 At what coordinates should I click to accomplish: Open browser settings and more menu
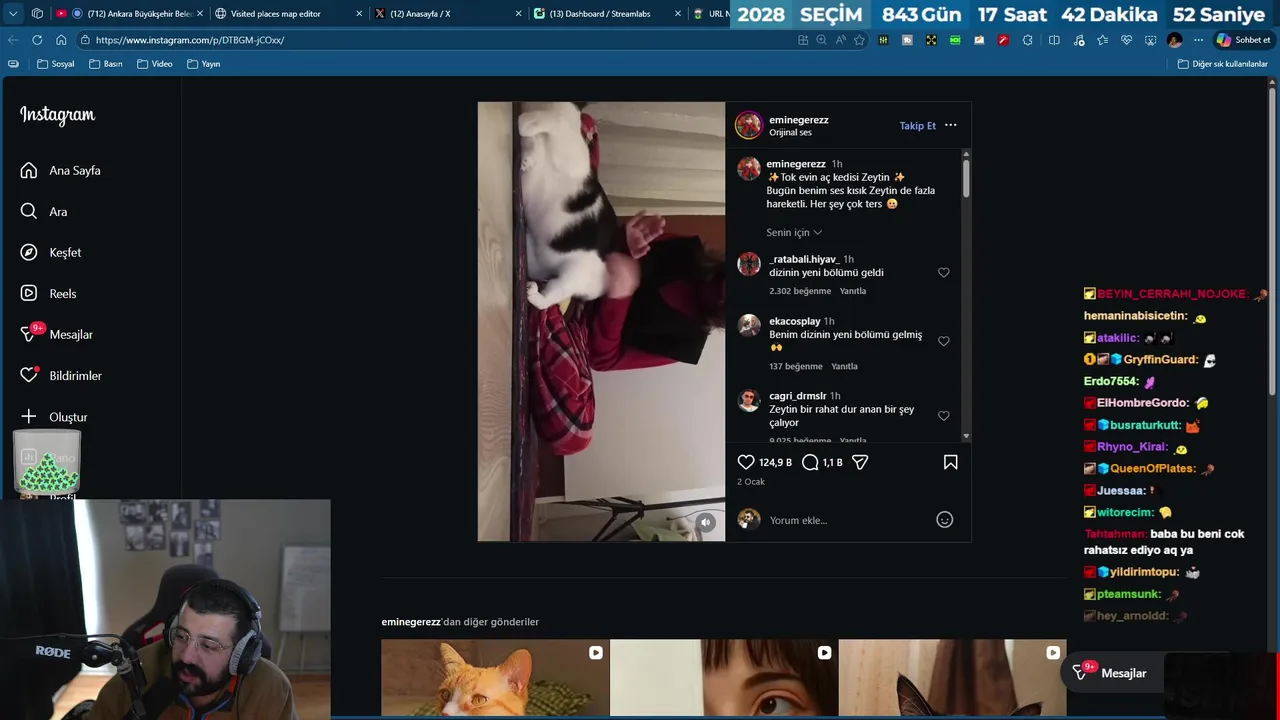pos(1198,40)
